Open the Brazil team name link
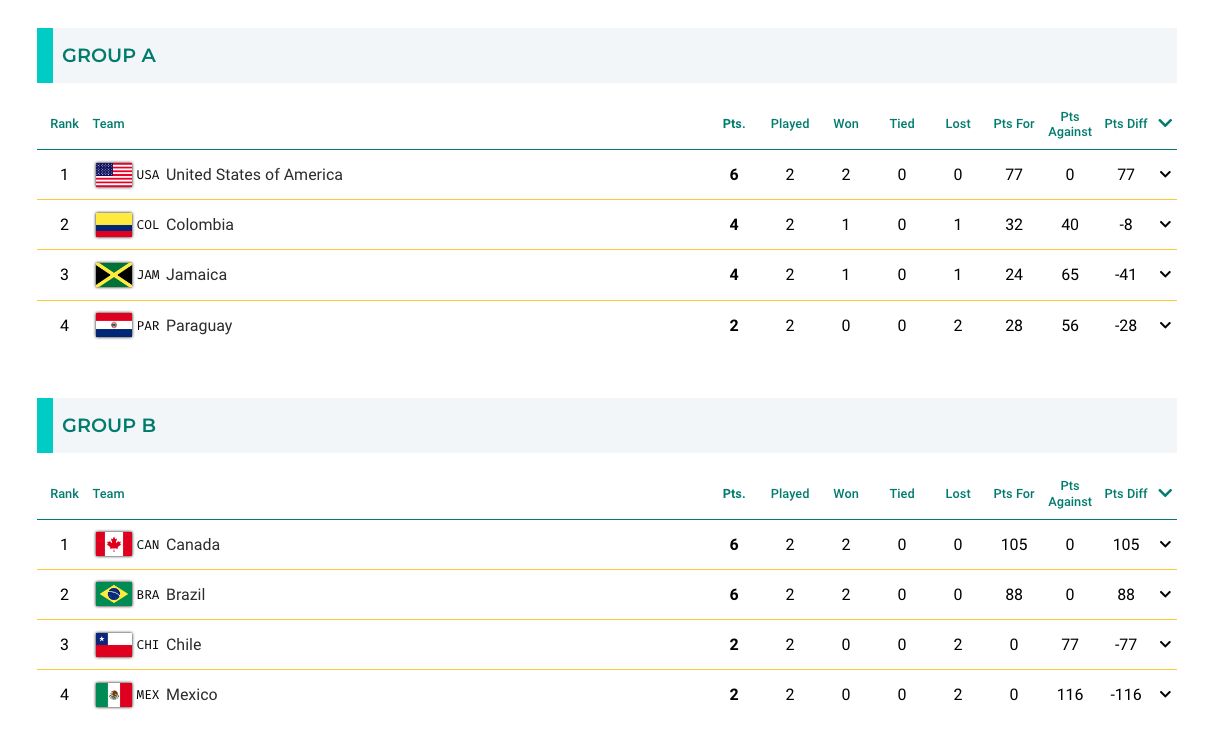Screen dimensions: 1212x740 pos(185,595)
